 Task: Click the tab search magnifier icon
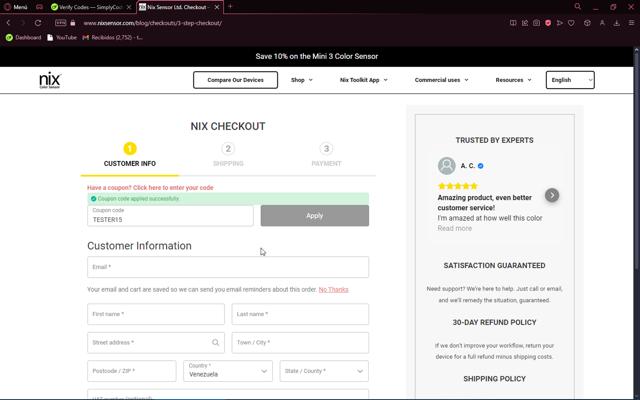coord(578,7)
